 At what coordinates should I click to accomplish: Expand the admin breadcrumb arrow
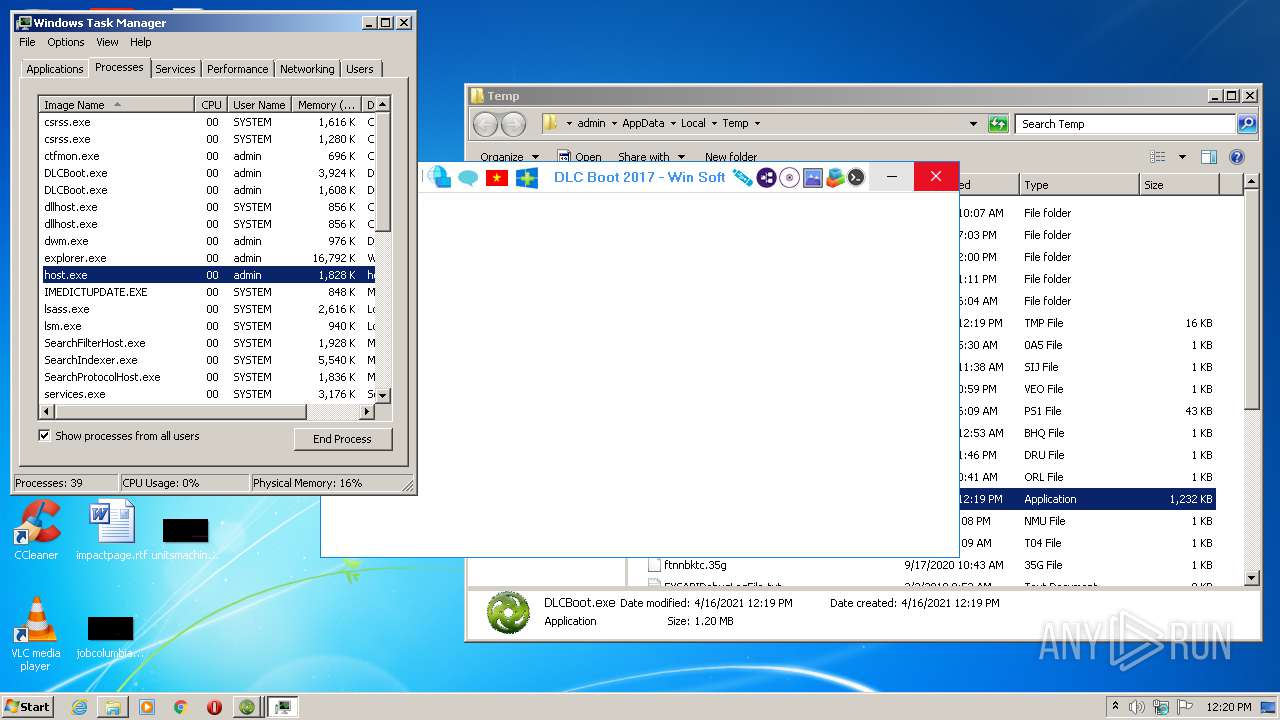pyautogui.click(x=614, y=124)
